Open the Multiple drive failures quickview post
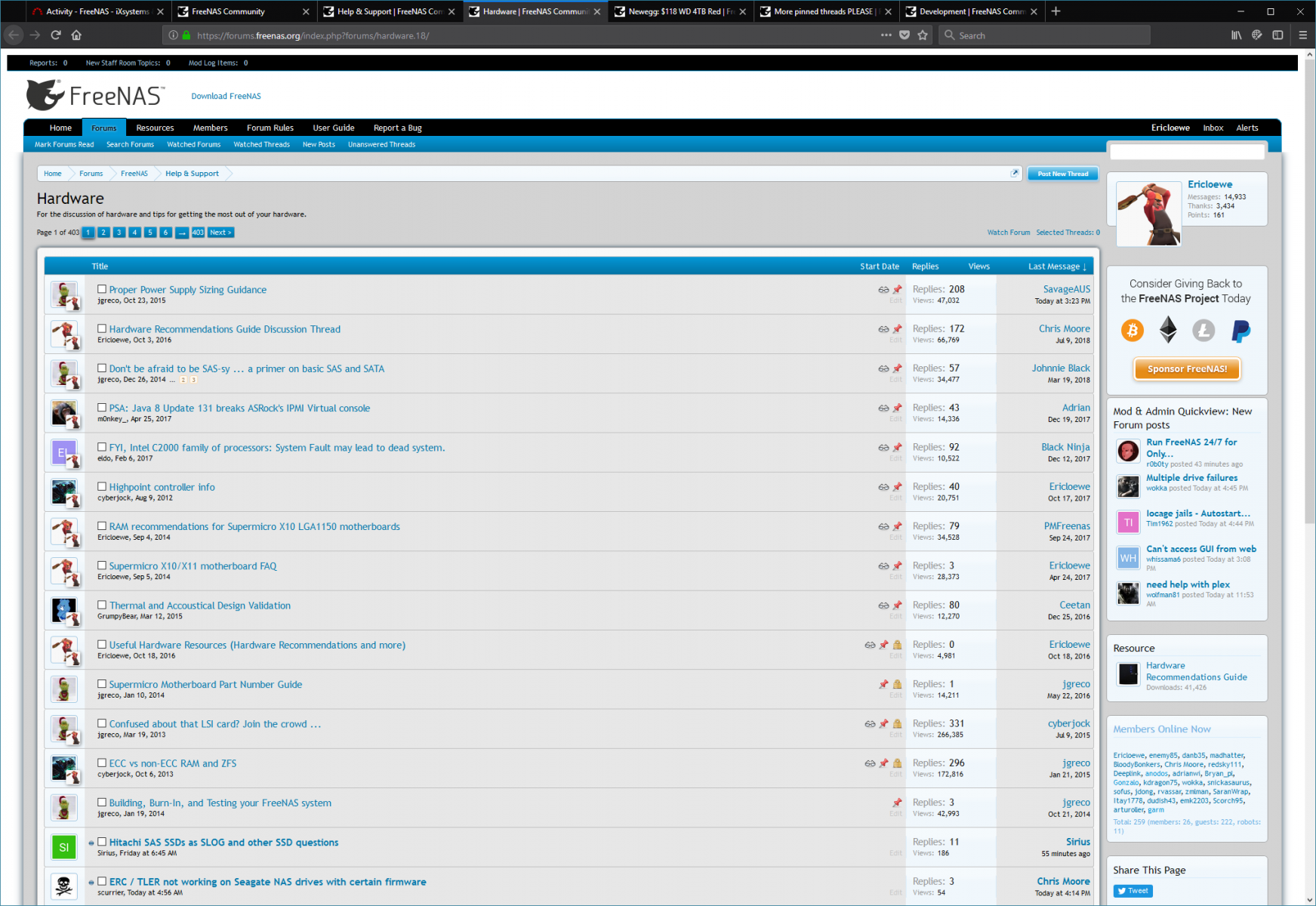 [x=1191, y=478]
